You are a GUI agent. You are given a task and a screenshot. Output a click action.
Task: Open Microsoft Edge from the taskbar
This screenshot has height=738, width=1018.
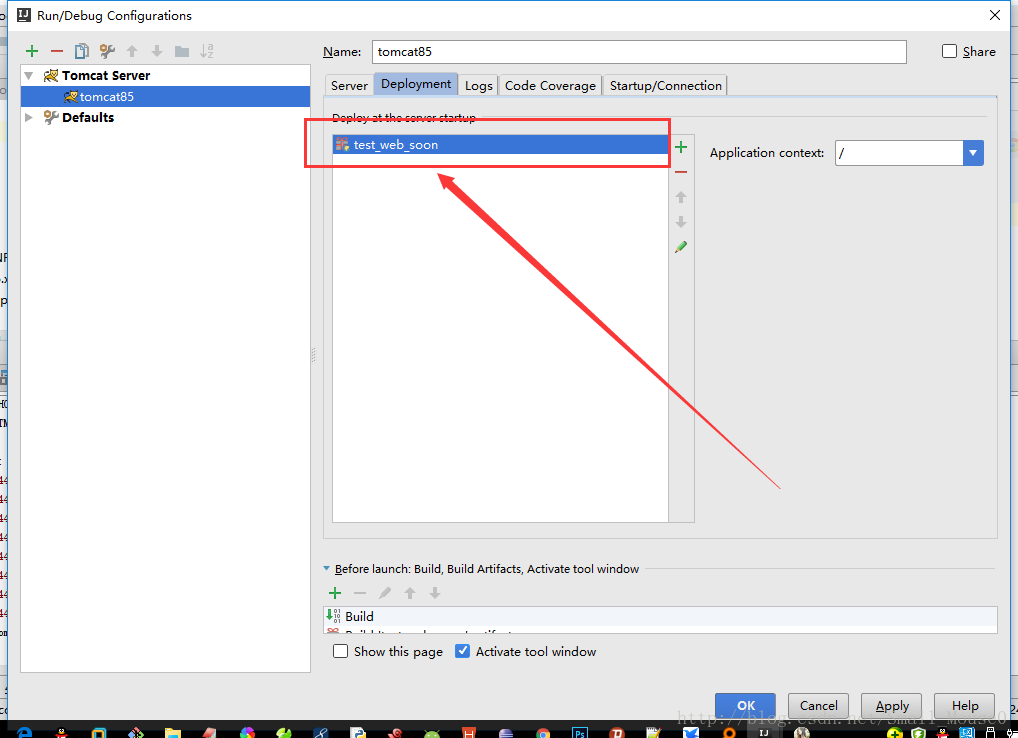(24, 732)
